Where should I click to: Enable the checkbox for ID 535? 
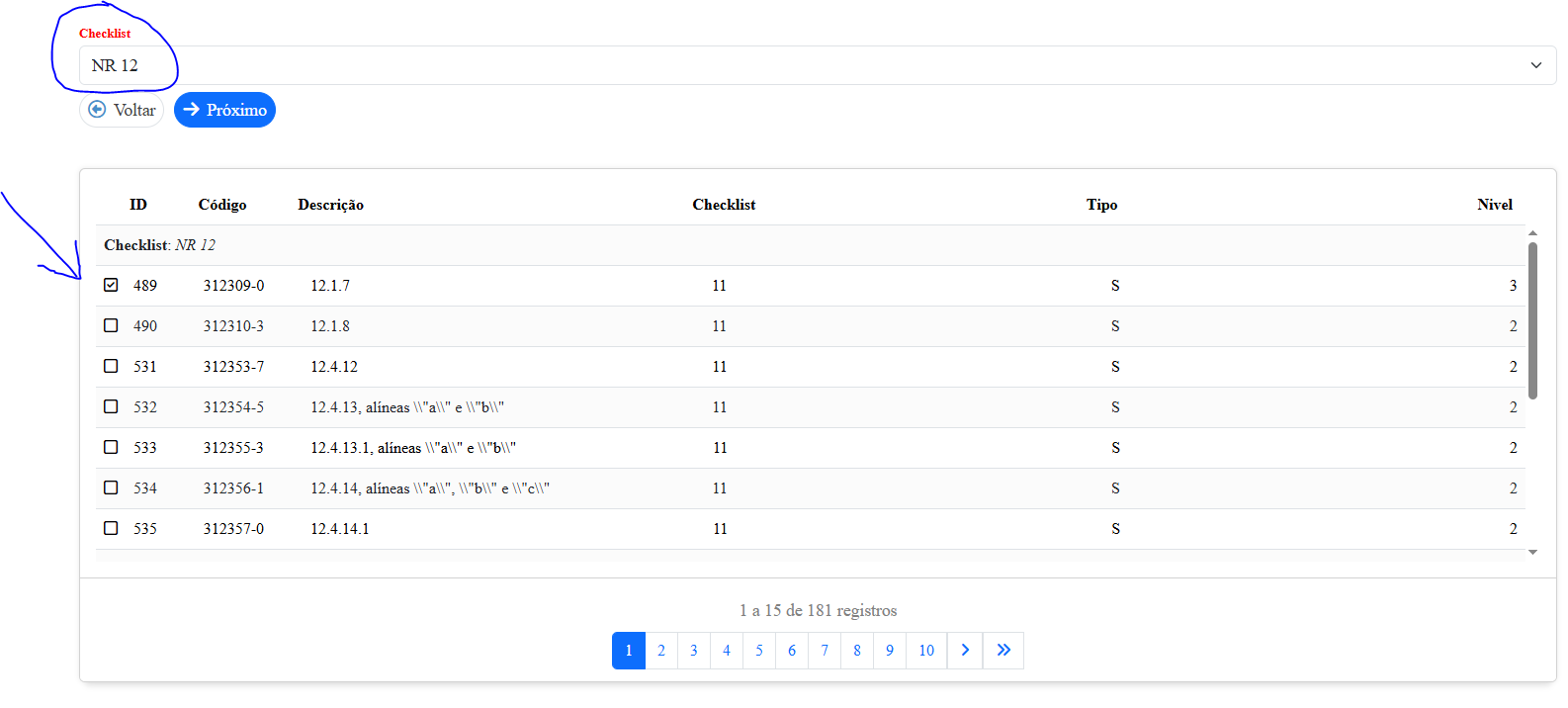click(111, 528)
